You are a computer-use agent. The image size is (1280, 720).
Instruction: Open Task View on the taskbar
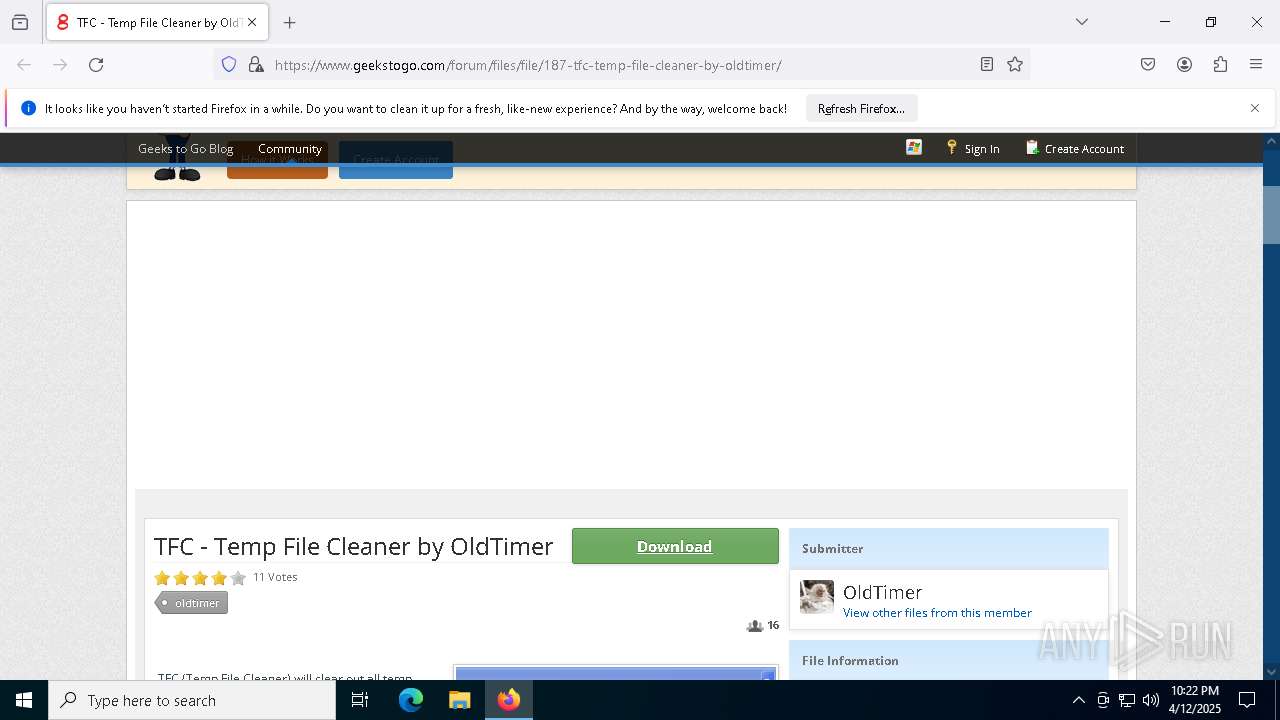(360, 700)
